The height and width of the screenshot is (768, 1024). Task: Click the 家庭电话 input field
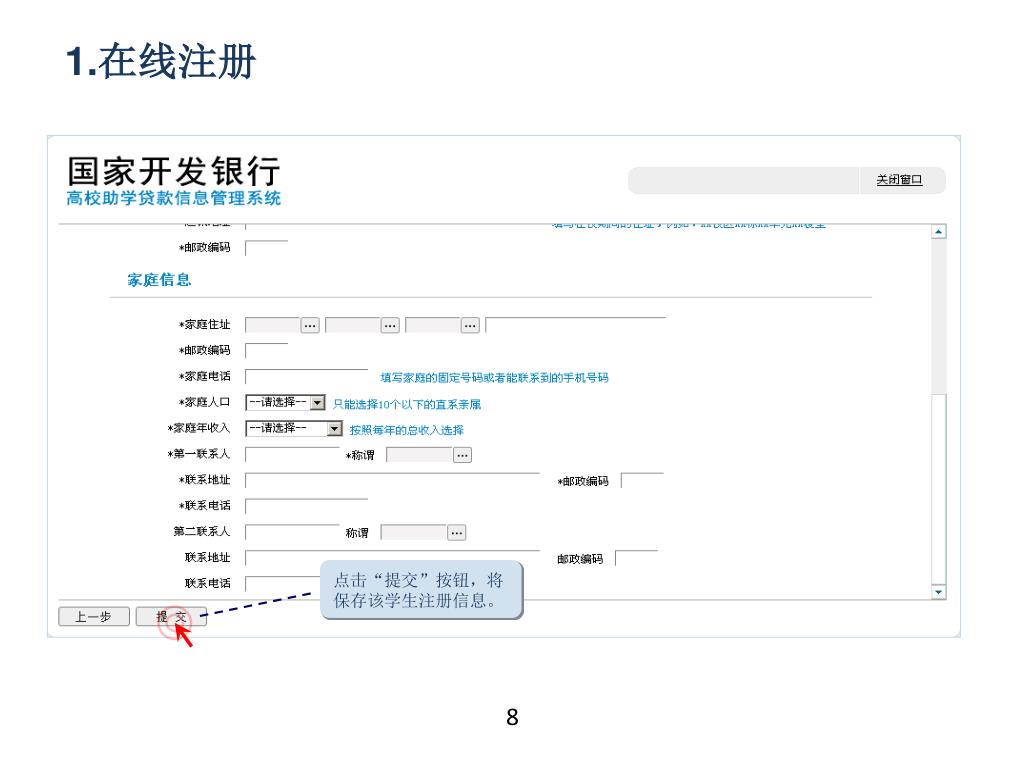tap(306, 377)
